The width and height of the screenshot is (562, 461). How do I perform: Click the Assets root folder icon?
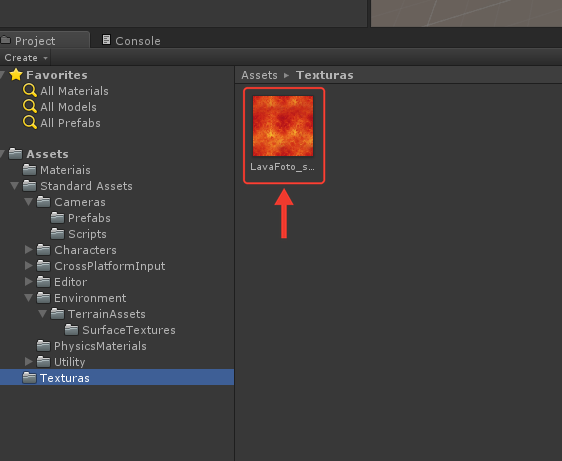tap(15, 154)
